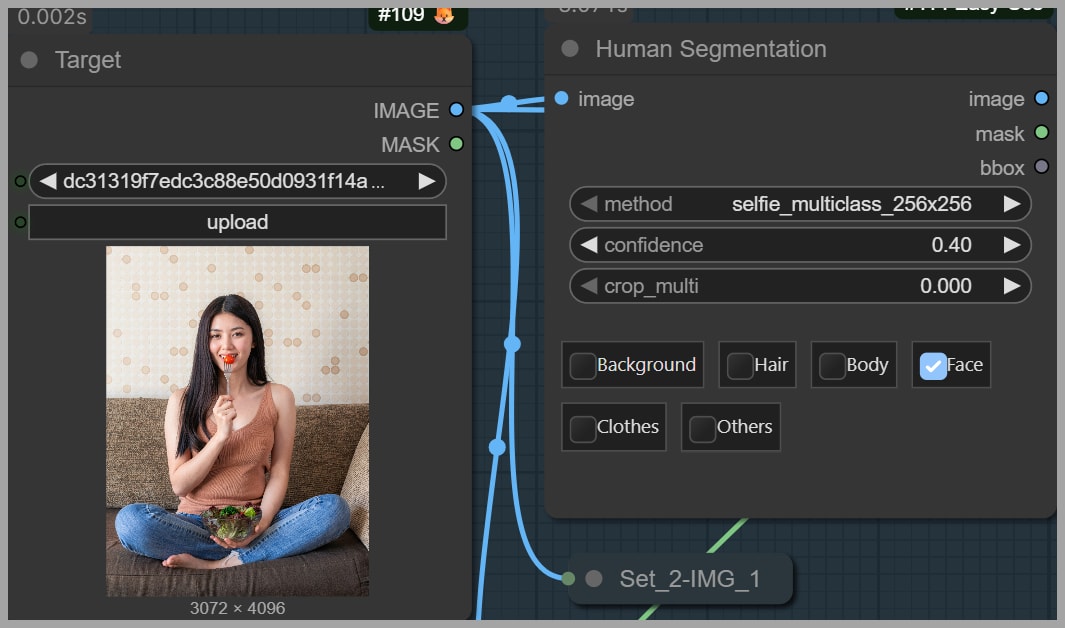Click the Target node IMAGE output port
Screen dimensions: 1065x628
456,110
